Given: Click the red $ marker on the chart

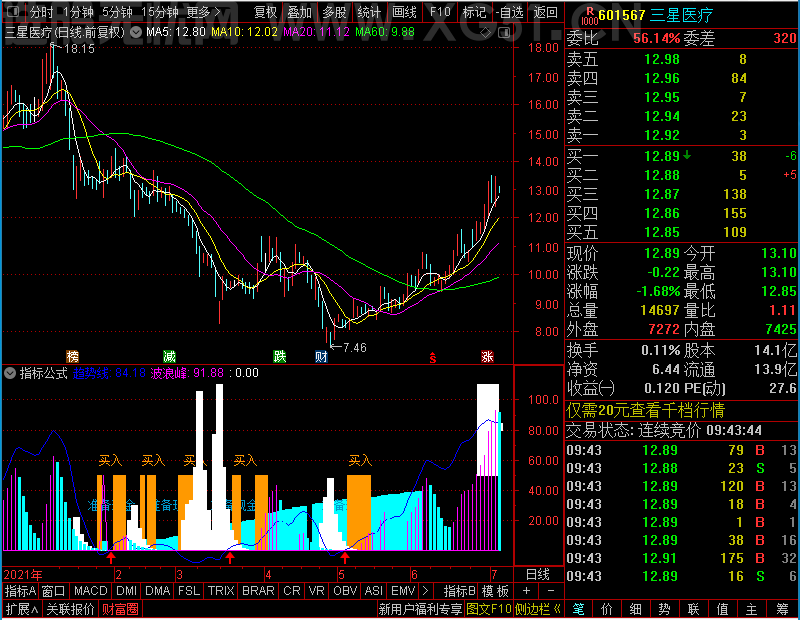Looking at the screenshot, I should point(433,358).
